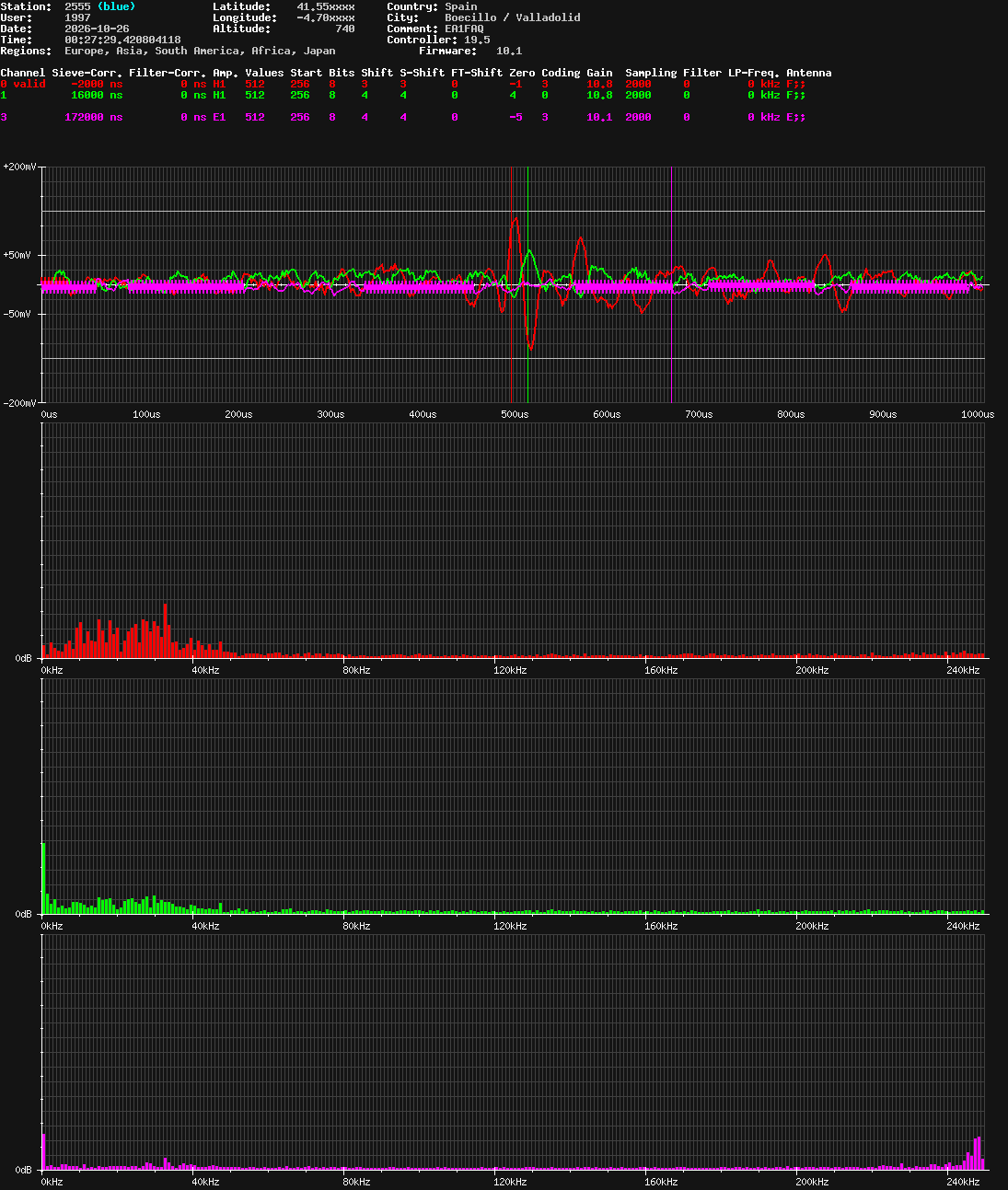This screenshot has width=1008, height=1190.
Task: Click the Zero column header
Action: pyautogui.click(x=522, y=73)
